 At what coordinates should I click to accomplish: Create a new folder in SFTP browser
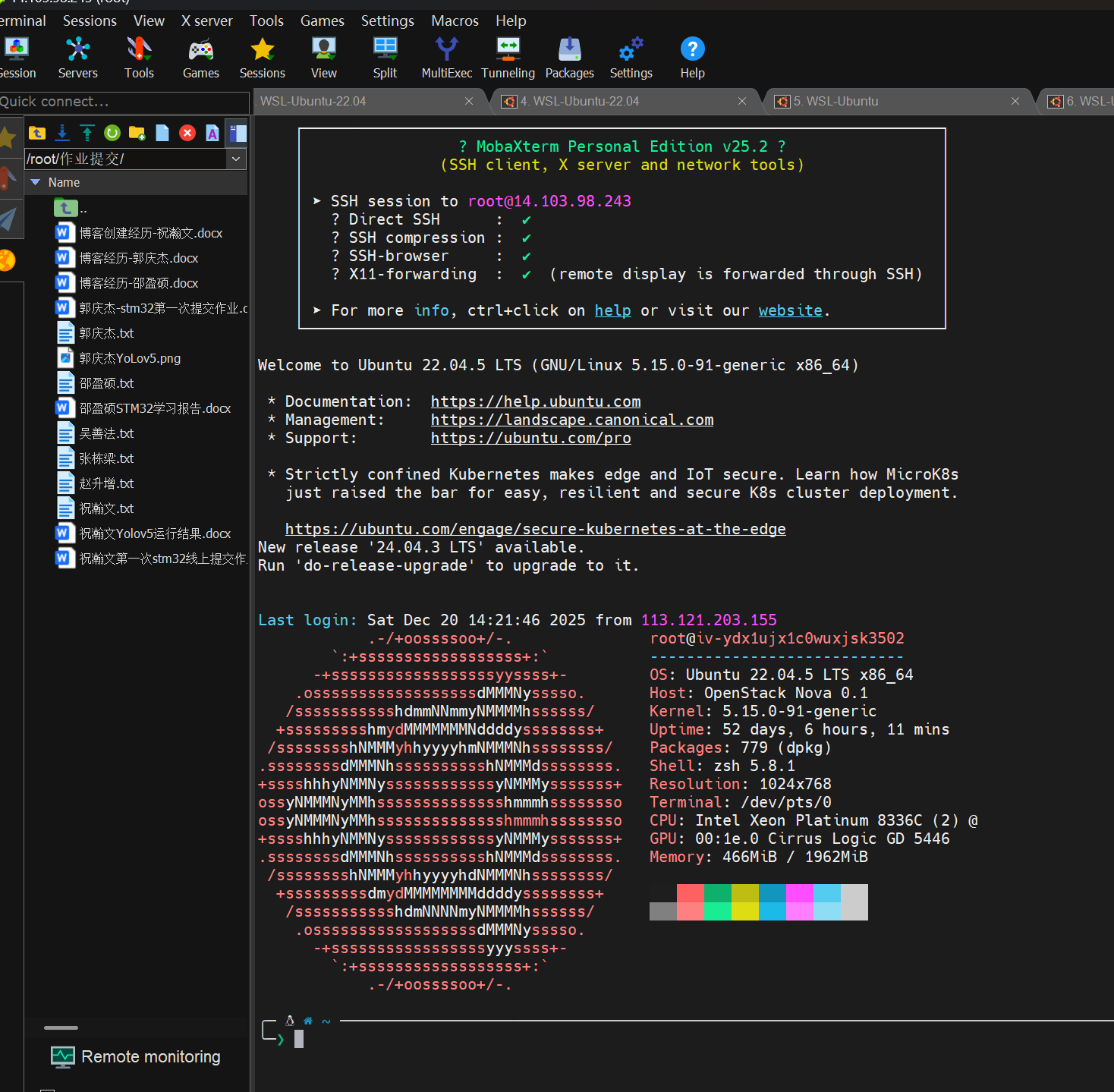137,134
